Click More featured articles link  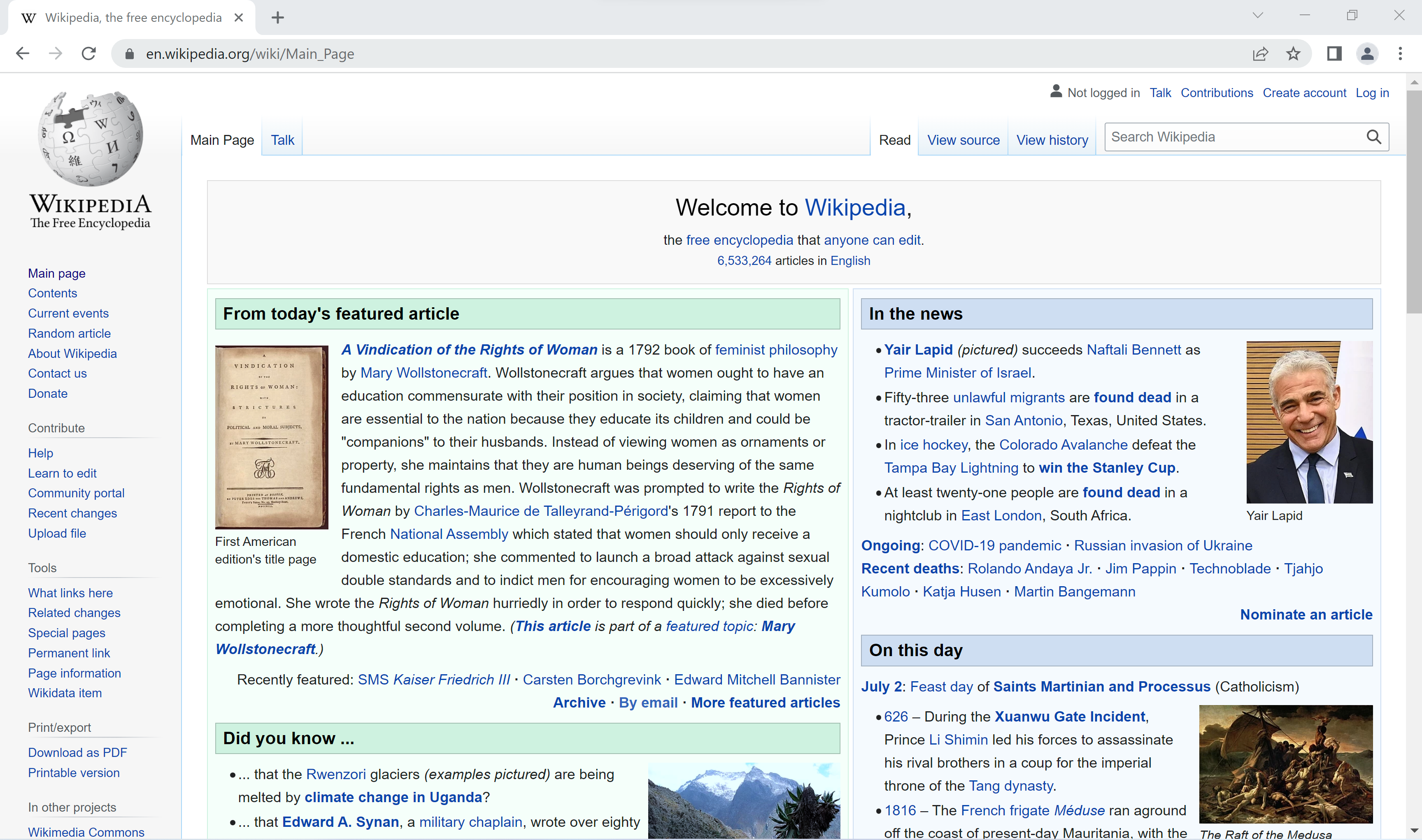(765, 703)
